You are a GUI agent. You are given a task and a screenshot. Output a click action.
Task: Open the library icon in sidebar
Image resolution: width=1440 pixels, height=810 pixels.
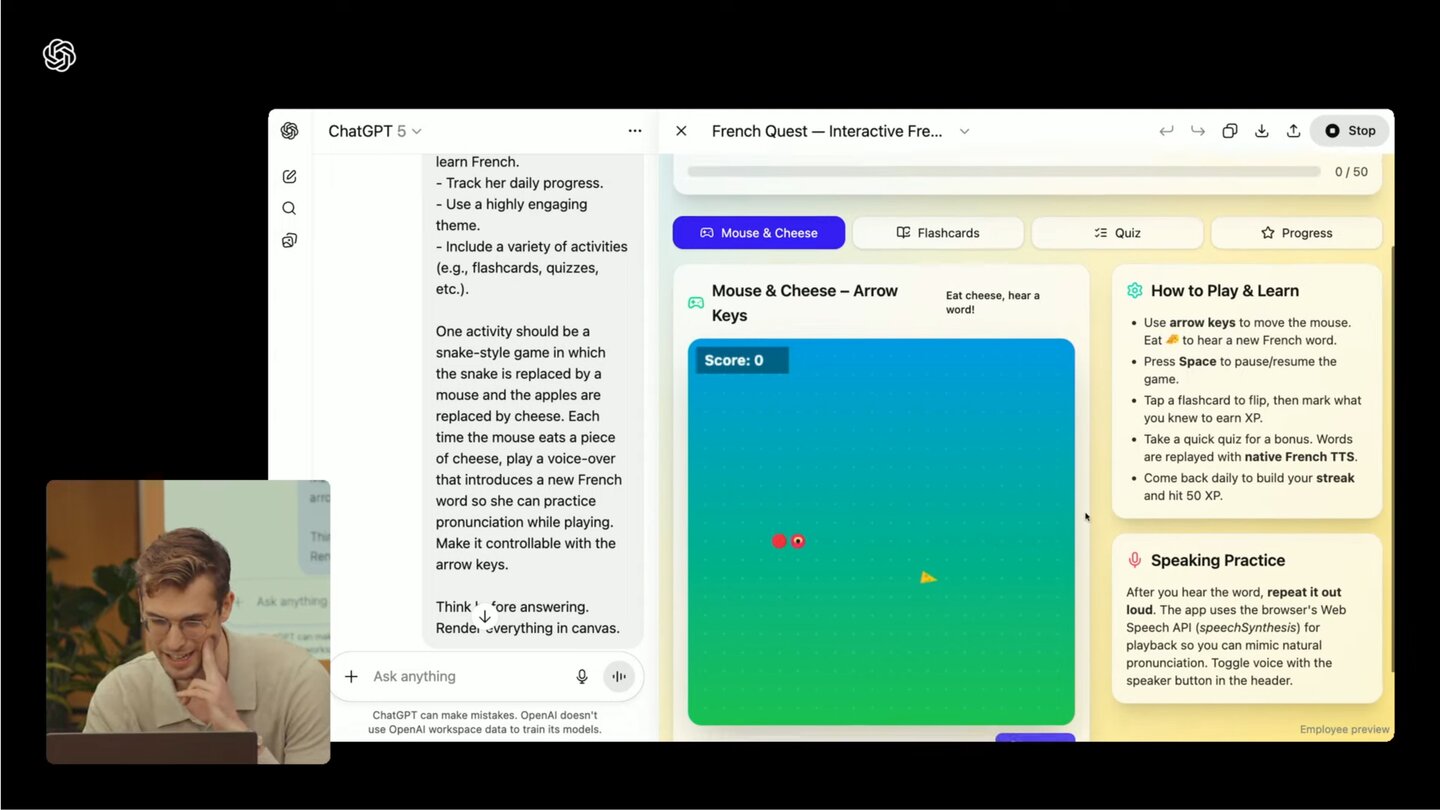pos(289,241)
